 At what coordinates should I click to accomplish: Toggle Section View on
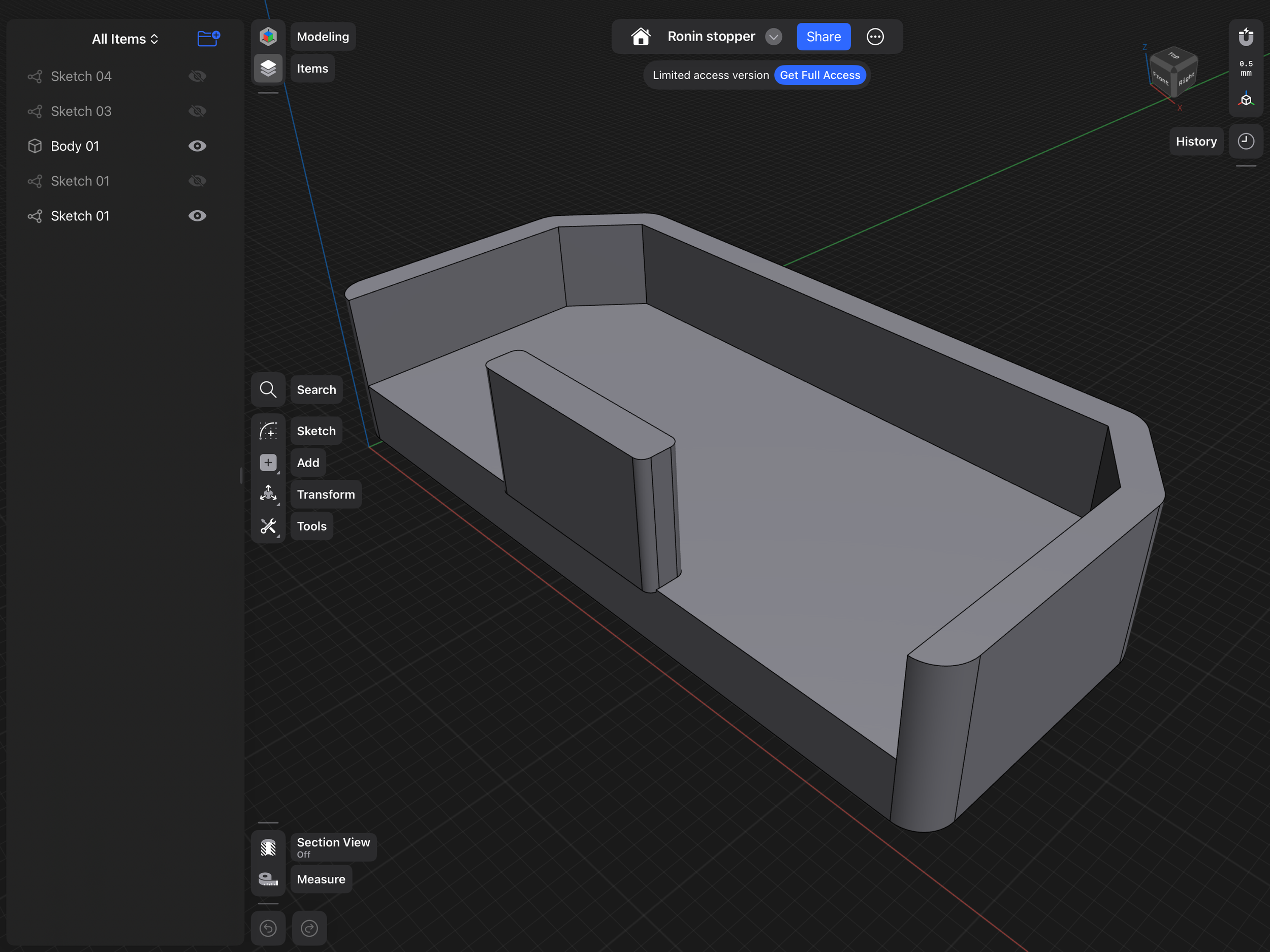pyautogui.click(x=333, y=847)
